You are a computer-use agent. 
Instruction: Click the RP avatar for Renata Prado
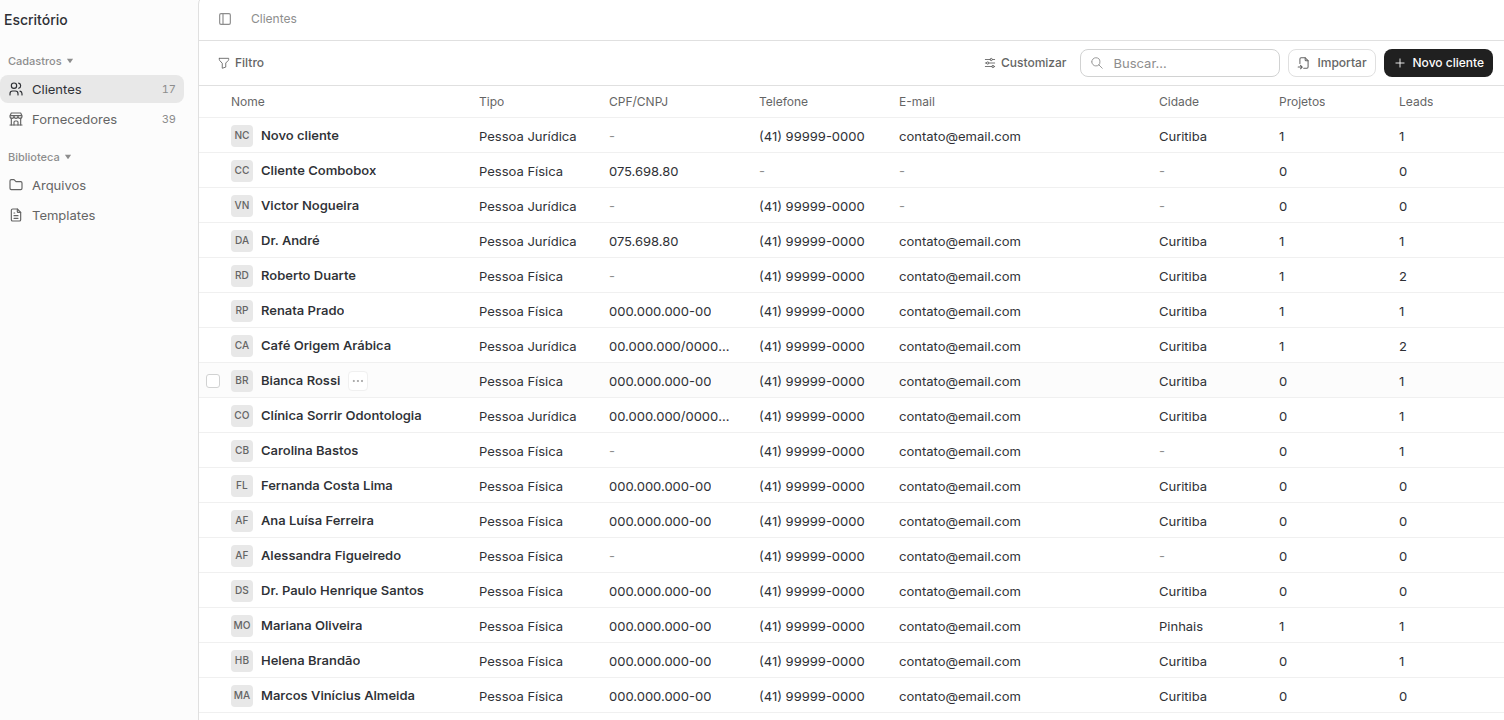coord(242,310)
